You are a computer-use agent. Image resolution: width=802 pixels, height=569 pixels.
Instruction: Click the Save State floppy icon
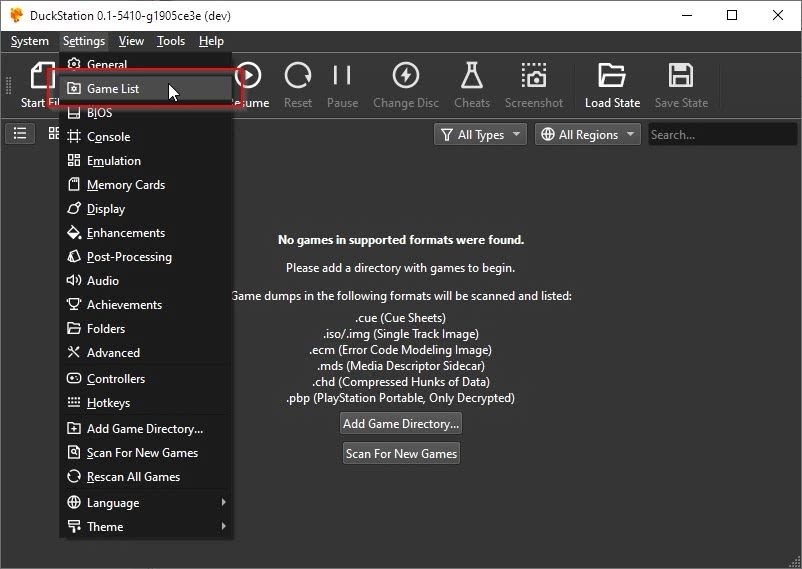point(681,76)
